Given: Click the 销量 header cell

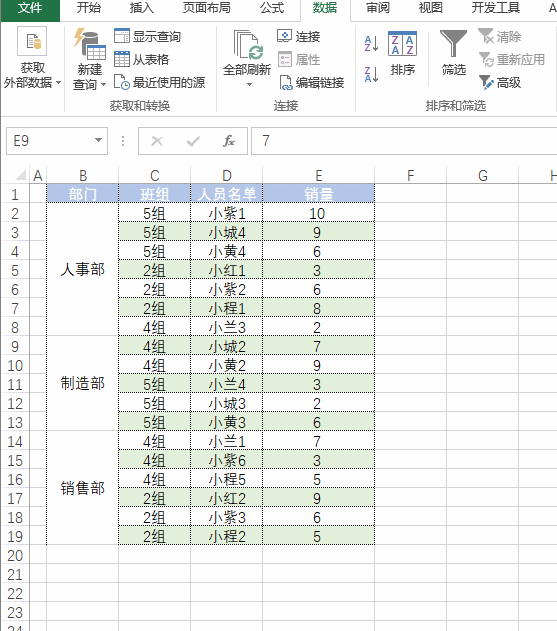Looking at the screenshot, I should coord(319,194).
